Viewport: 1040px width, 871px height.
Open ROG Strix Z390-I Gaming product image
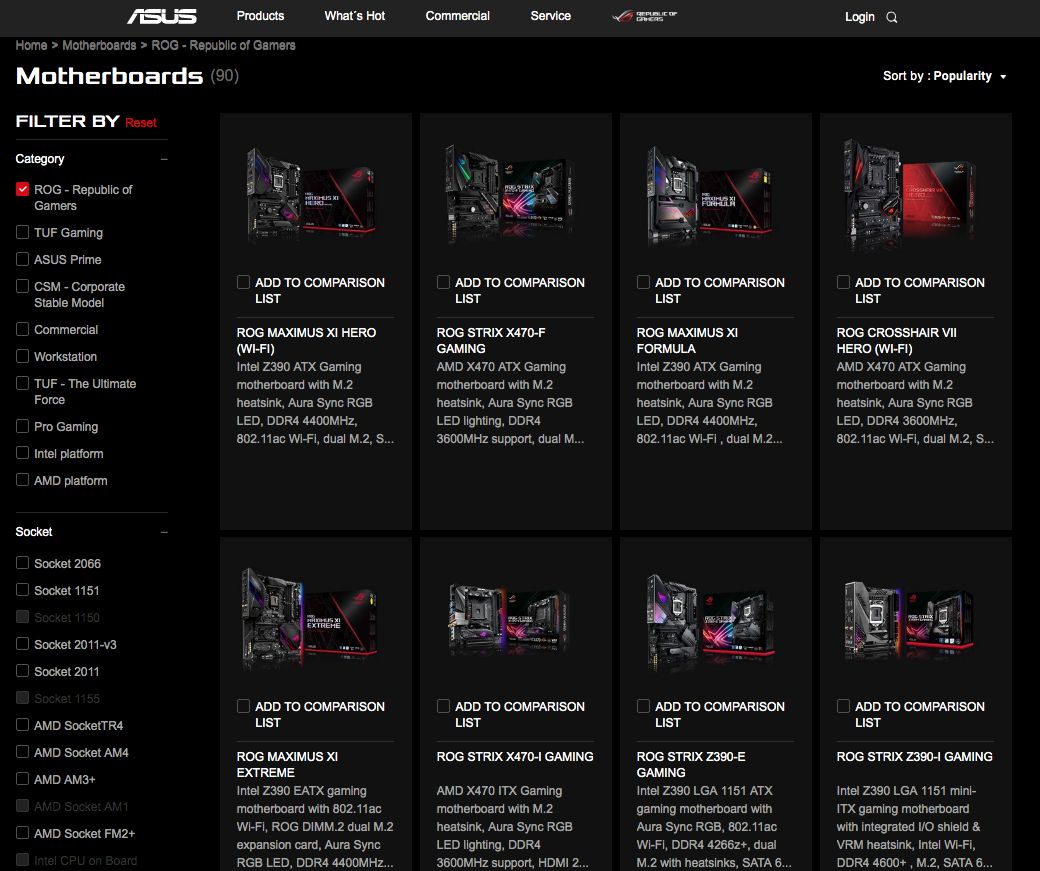(x=909, y=619)
